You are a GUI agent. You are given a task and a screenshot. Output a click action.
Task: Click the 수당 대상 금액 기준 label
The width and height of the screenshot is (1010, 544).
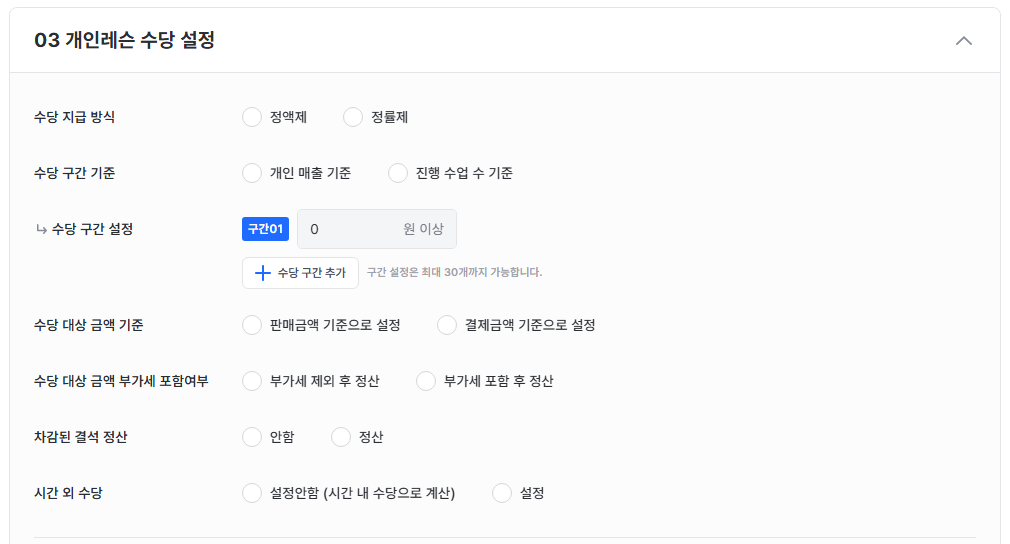coord(88,325)
